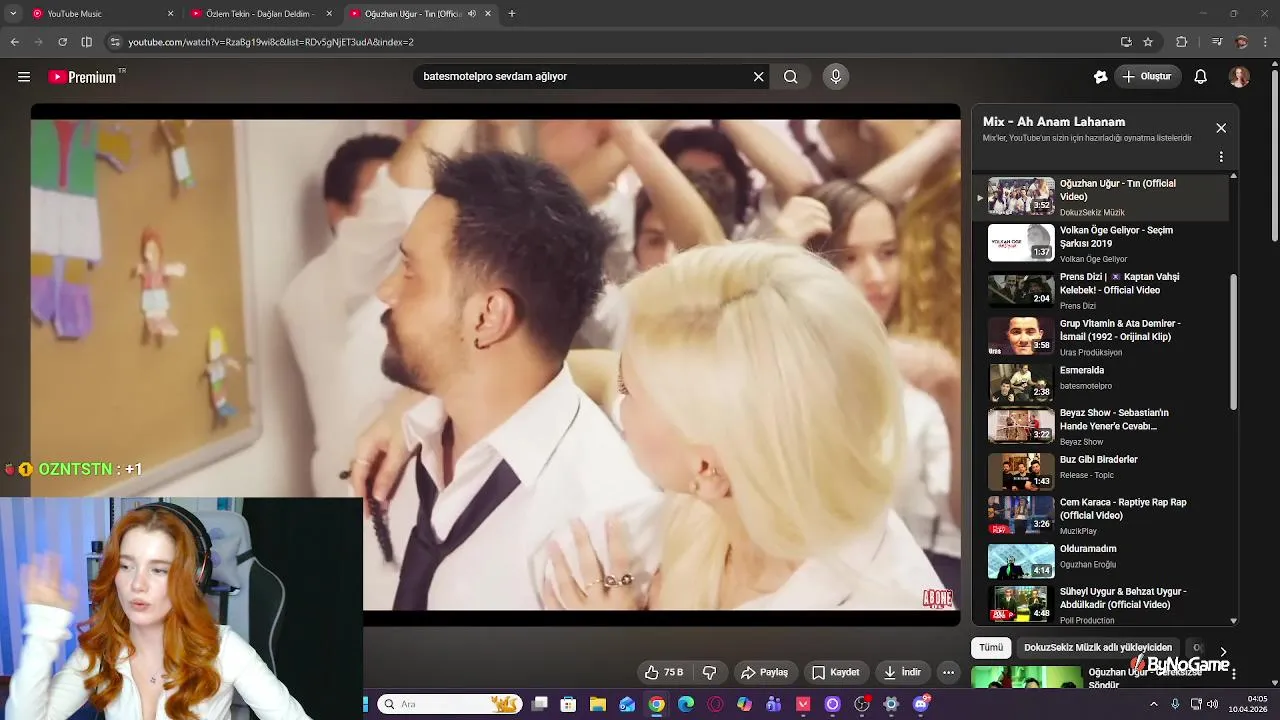
Task: Open File Explorer from taskbar
Action: [x=598, y=704]
